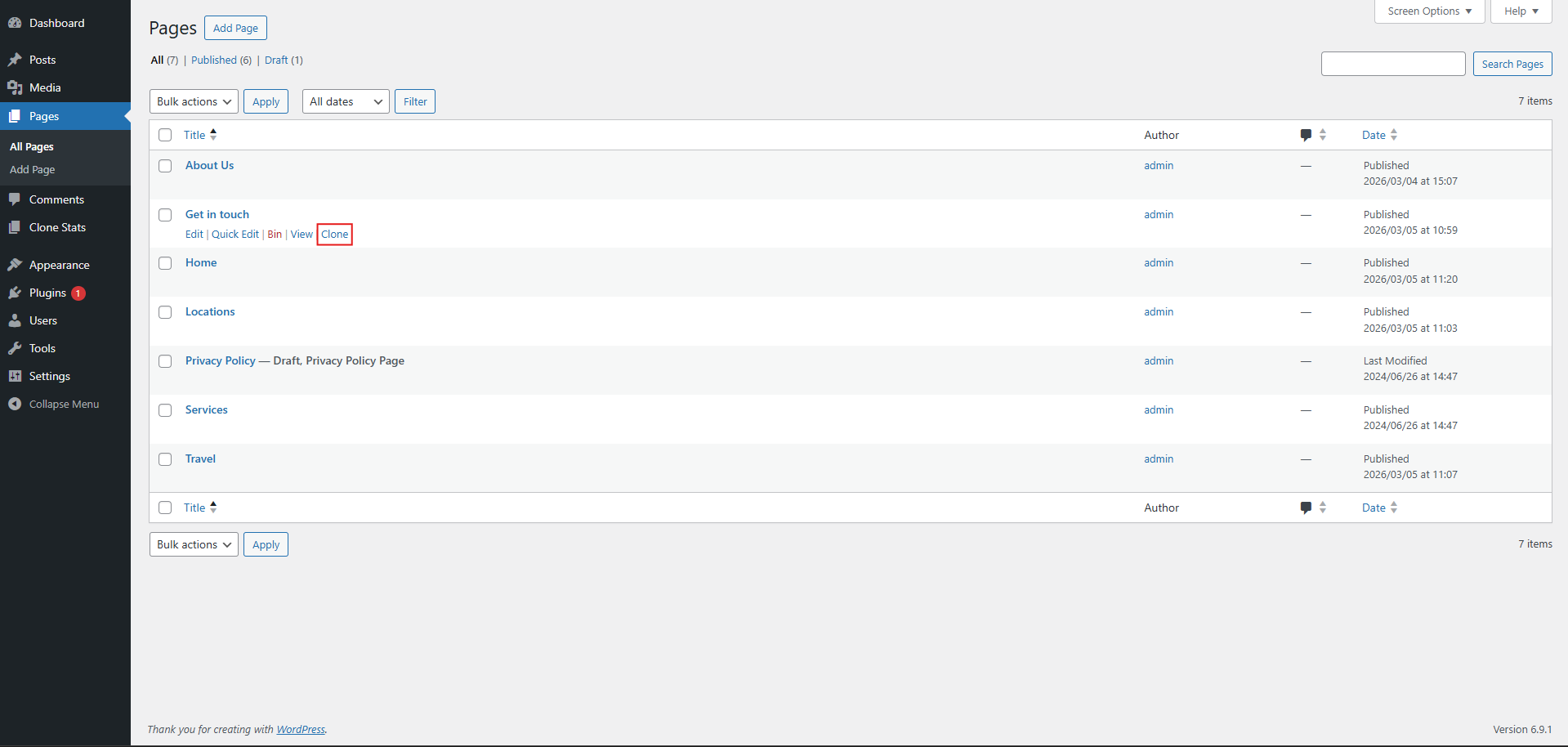Click the Collapse Menu arrow icon
Viewport: 1568px width, 747px height.
[15, 404]
